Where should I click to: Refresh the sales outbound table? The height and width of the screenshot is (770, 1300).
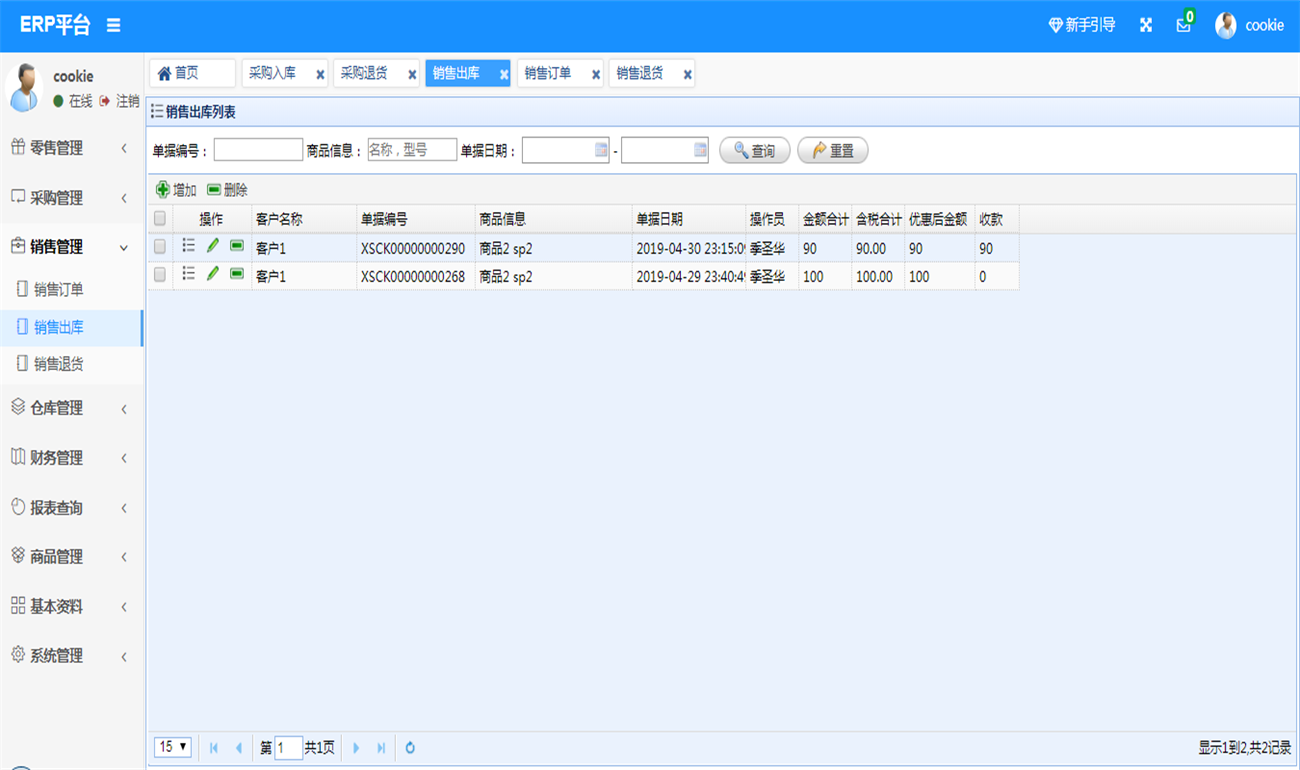click(x=410, y=748)
